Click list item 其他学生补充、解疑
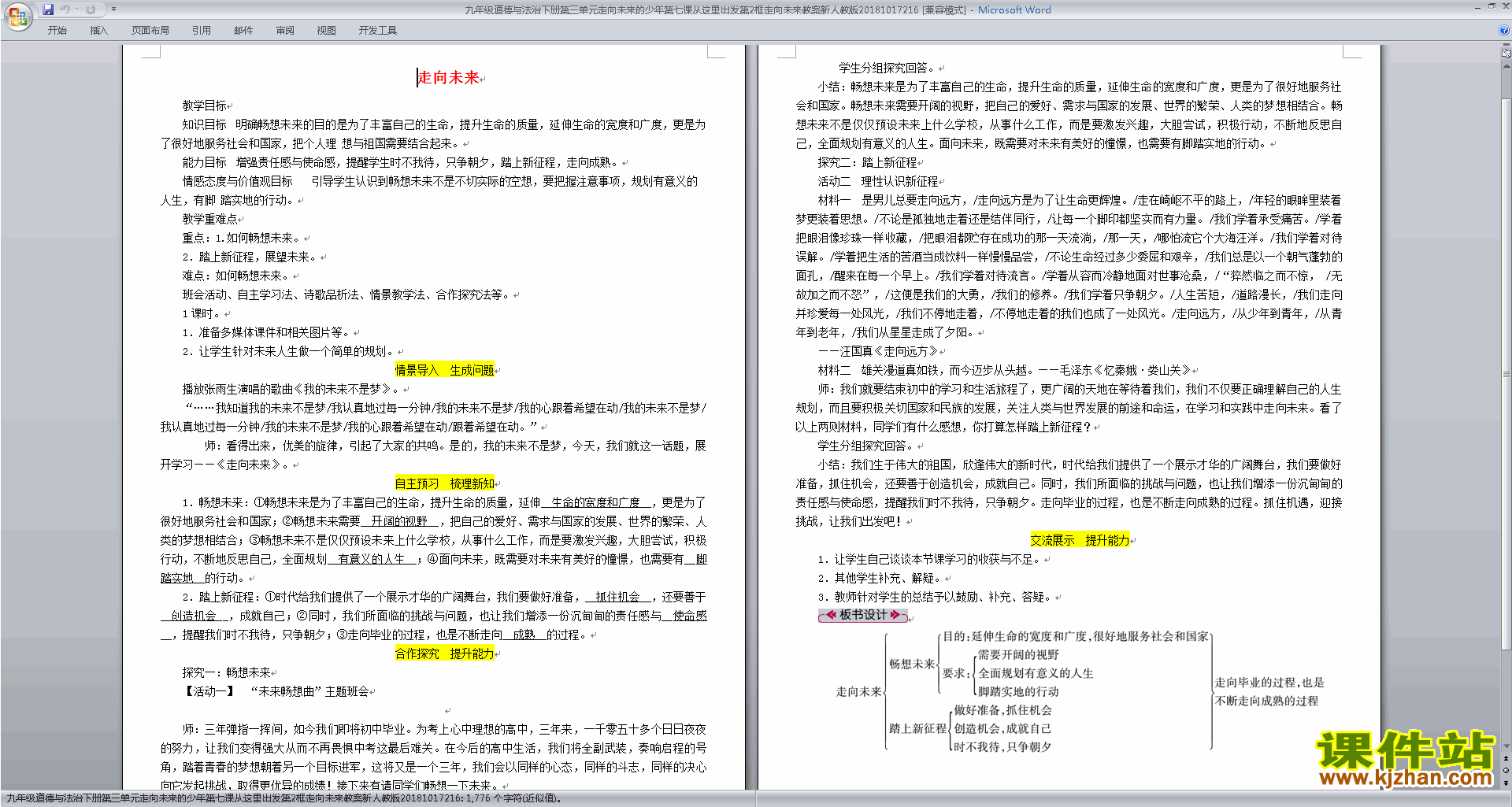This screenshot has height=807, width=1512. tap(881, 578)
